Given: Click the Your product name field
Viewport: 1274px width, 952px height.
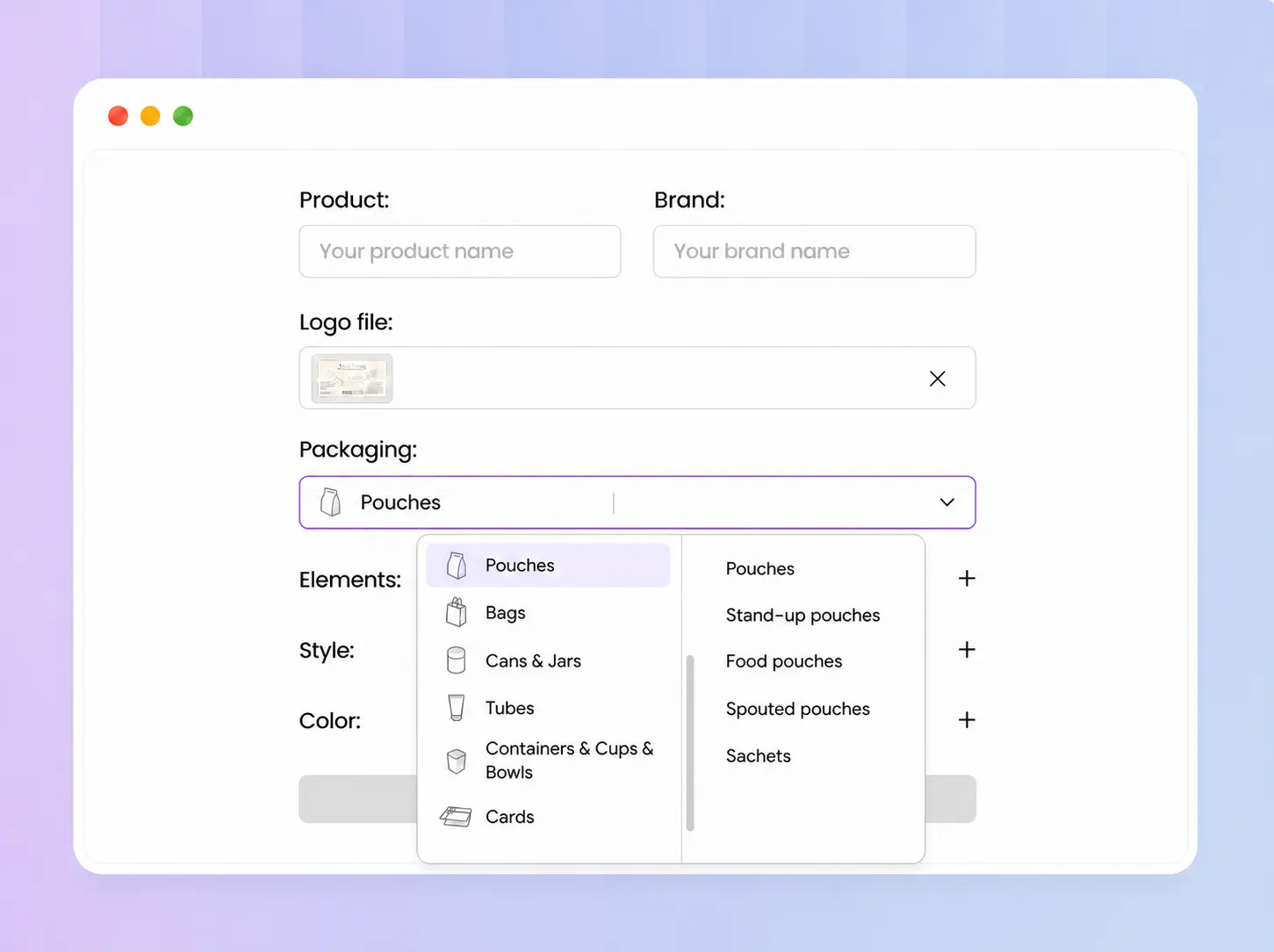Looking at the screenshot, I should click(460, 251).
